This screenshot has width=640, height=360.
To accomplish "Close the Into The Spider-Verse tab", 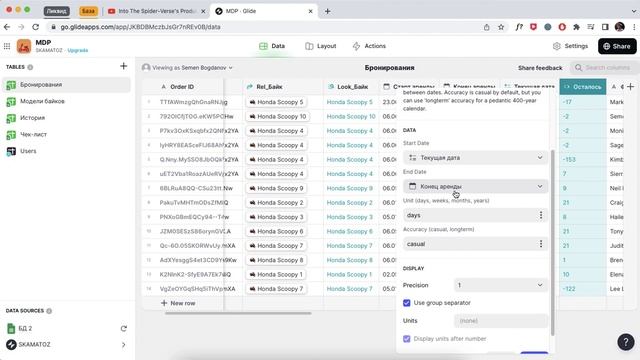I will [203, 11].
